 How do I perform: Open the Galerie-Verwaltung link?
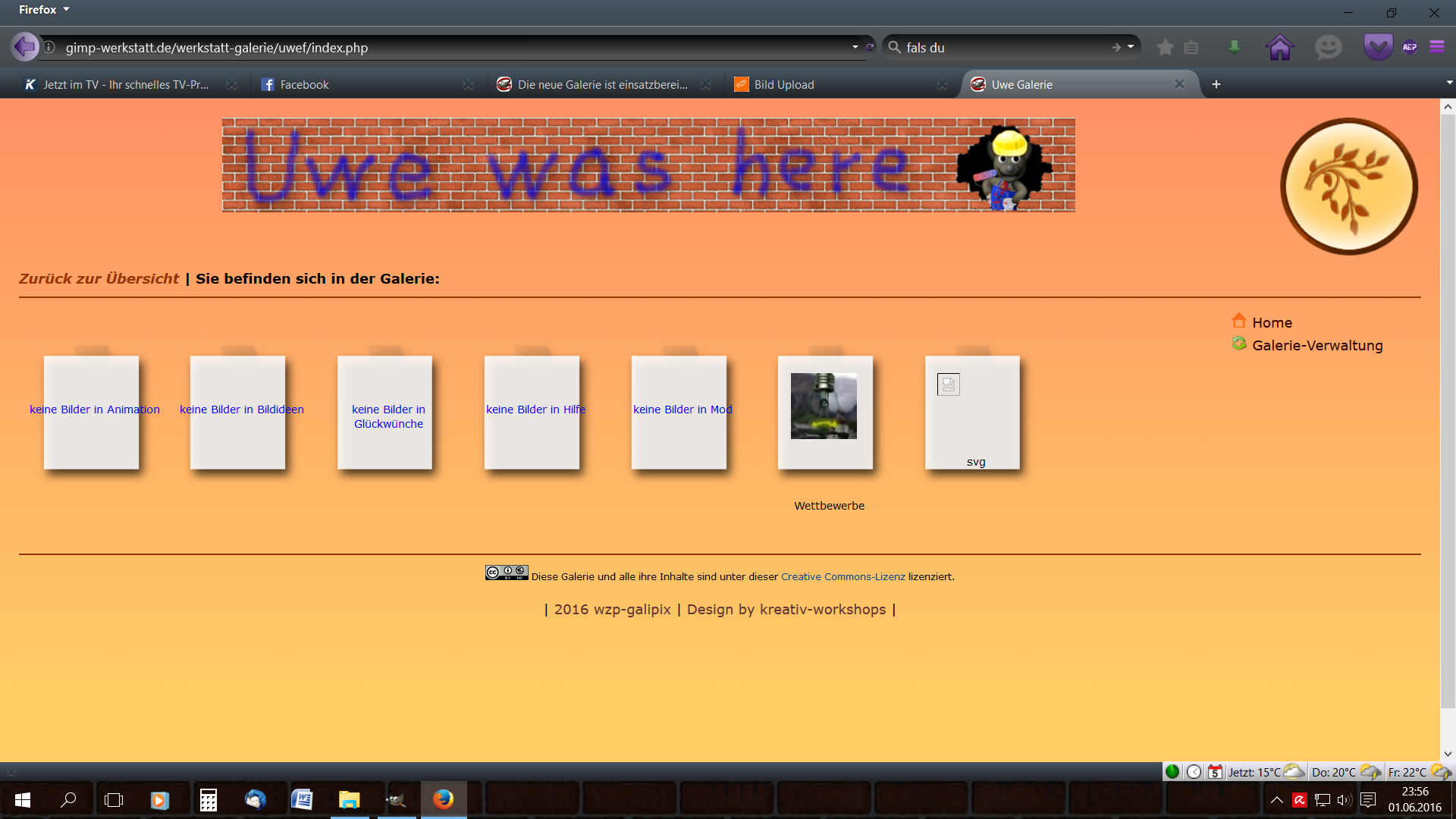(x=1317, y=346)
